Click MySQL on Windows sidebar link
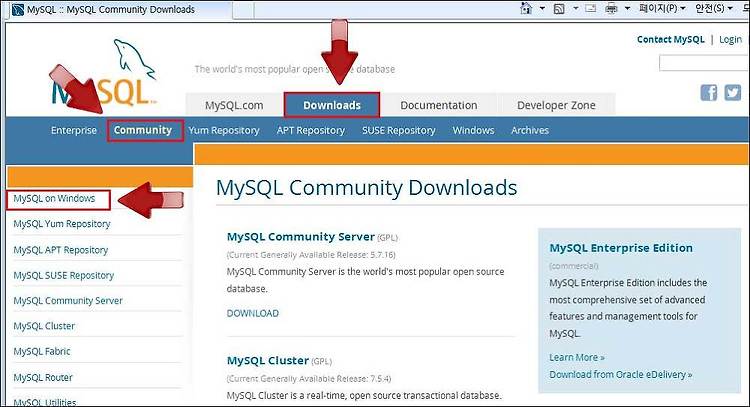This screenshot has height=407, width=750. 54,198
